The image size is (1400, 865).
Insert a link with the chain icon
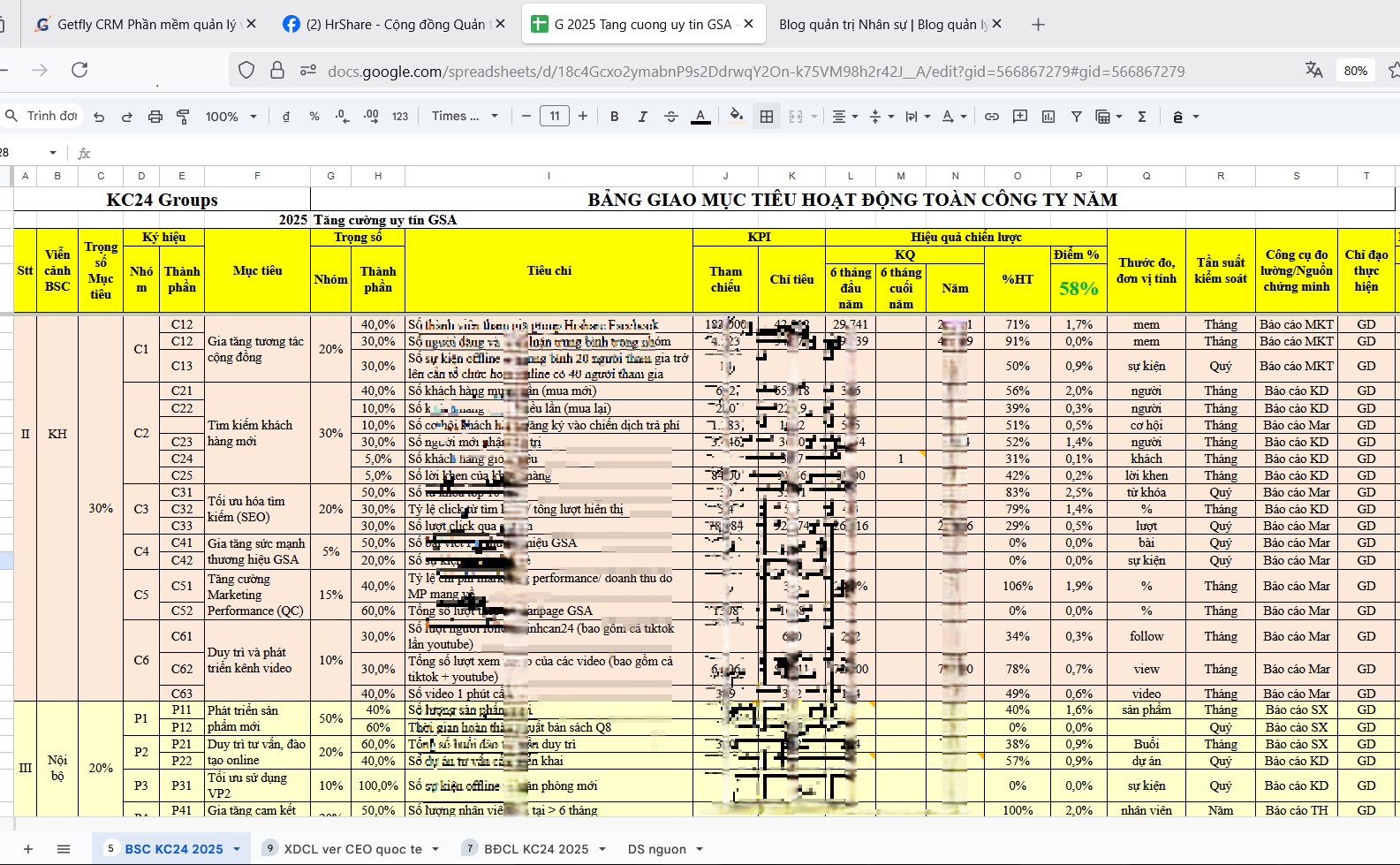992,117
